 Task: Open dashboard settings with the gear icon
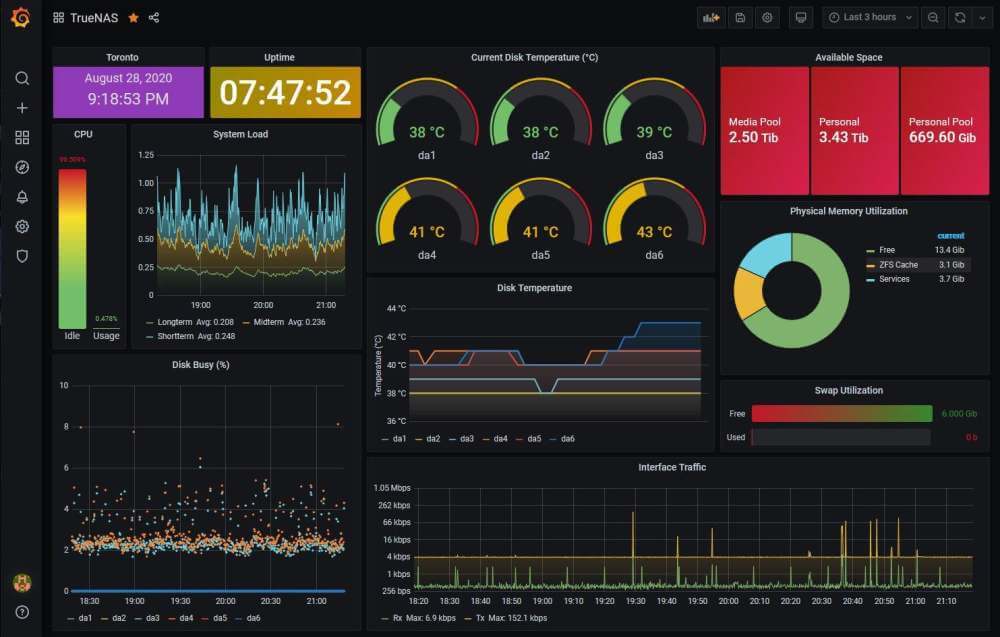pyautogui.click(x=766, y=17)
